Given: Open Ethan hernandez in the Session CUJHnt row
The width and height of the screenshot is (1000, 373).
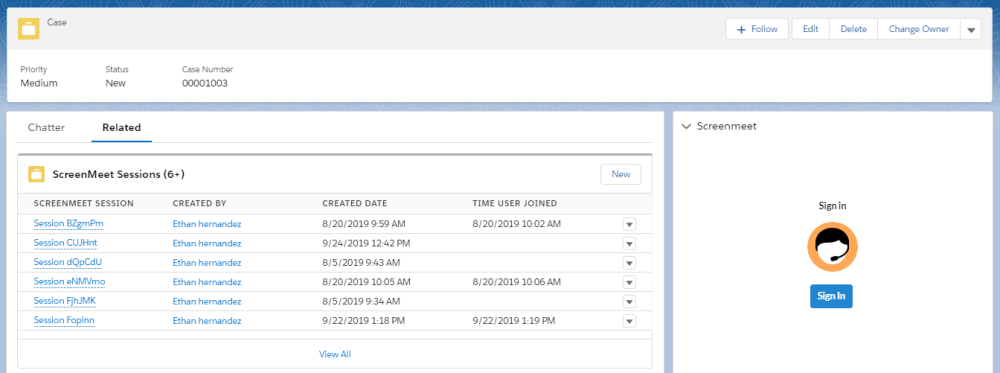Looking at the screenshot, I should coord(207,244).
